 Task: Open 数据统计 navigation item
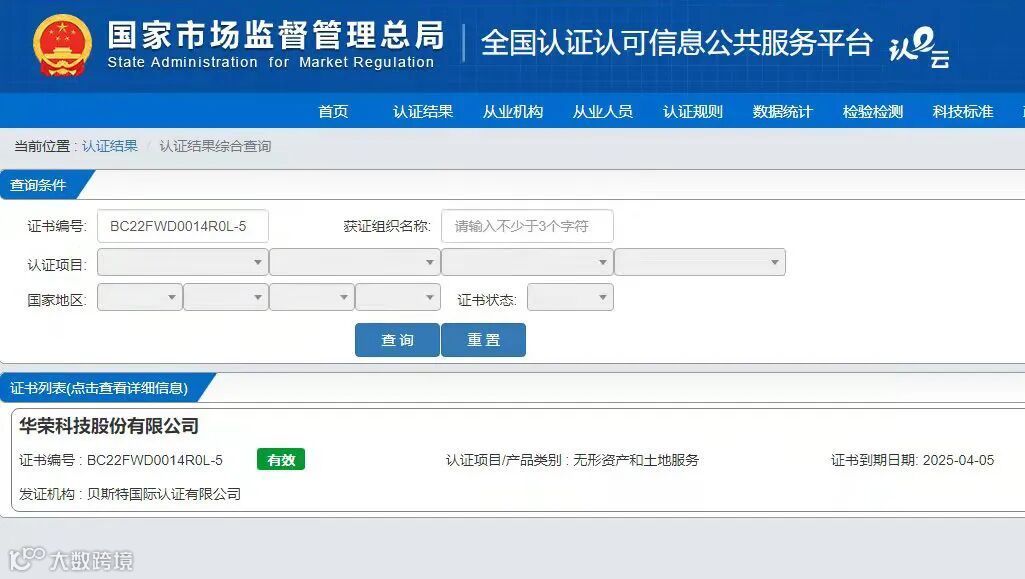[x=782, y=111]
